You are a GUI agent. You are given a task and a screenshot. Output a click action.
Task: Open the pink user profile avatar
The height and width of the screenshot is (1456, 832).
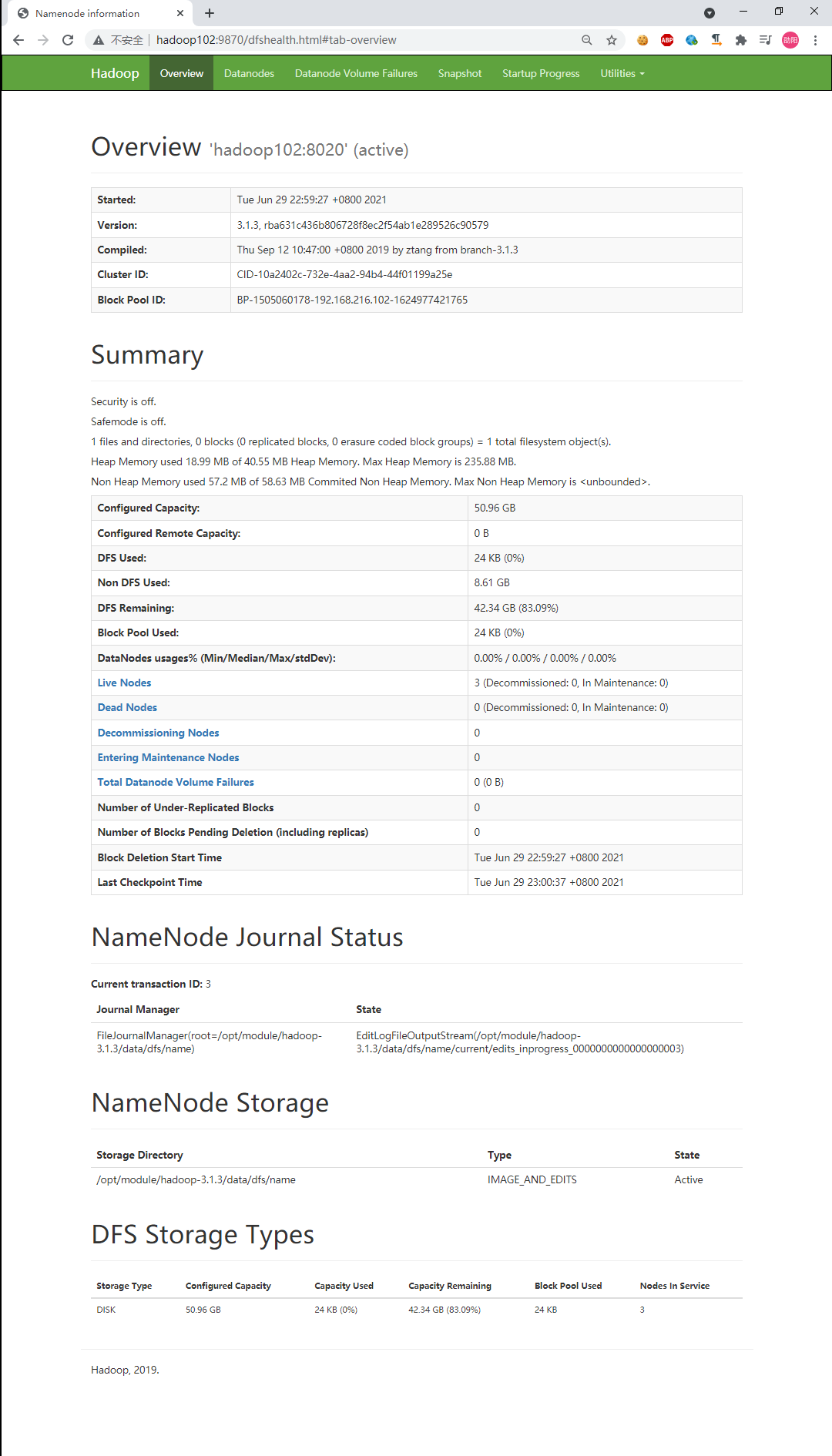tap(790, 40)
